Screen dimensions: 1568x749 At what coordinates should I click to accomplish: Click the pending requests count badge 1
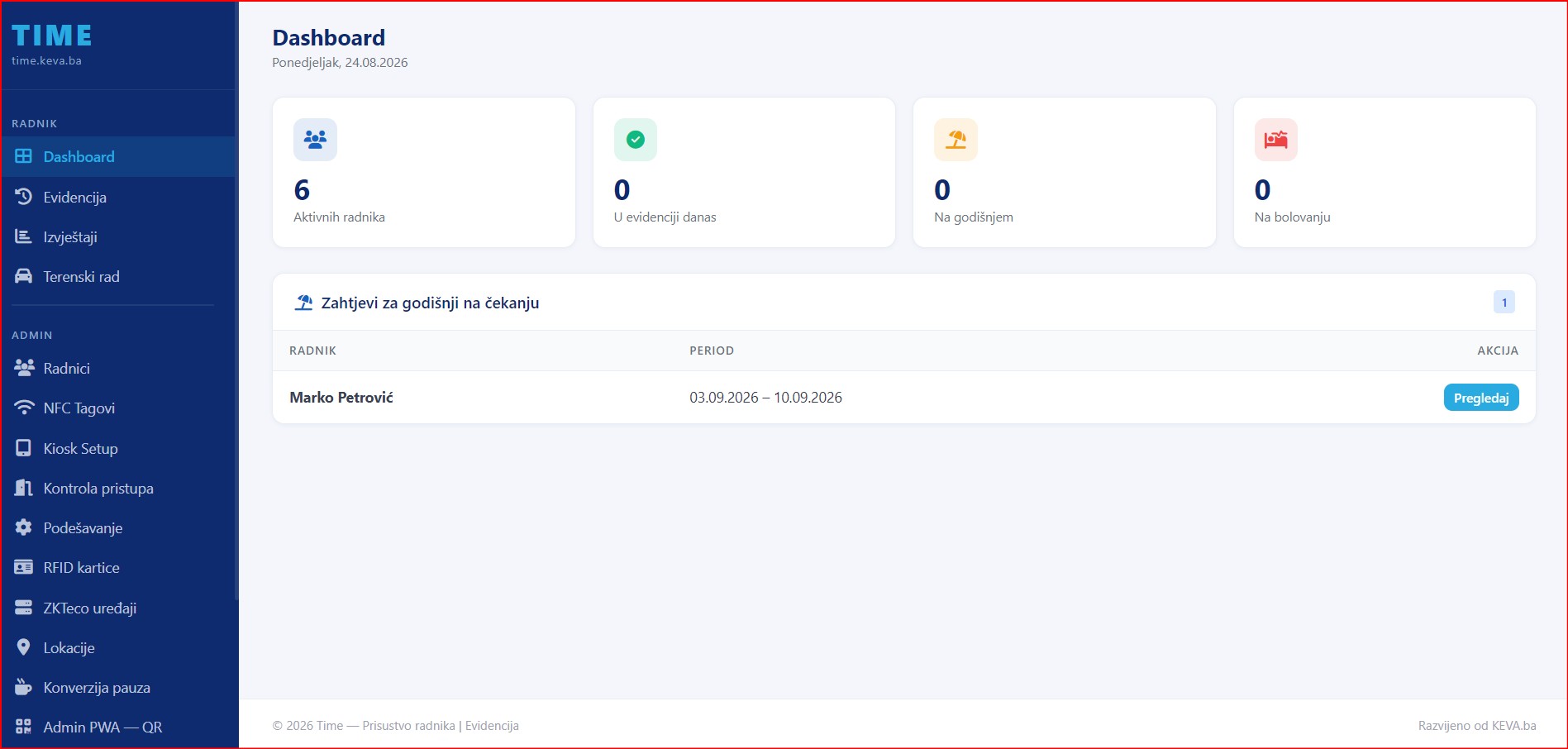[1504, 303]
